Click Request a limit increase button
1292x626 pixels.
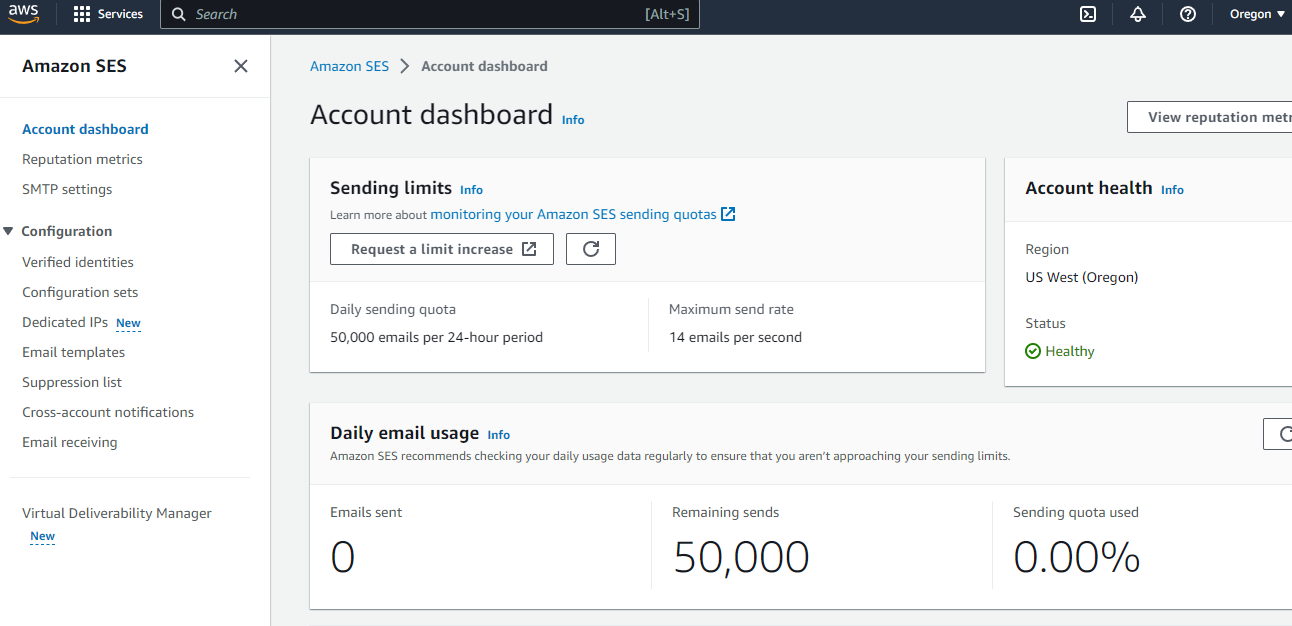[x=442, y=249]
